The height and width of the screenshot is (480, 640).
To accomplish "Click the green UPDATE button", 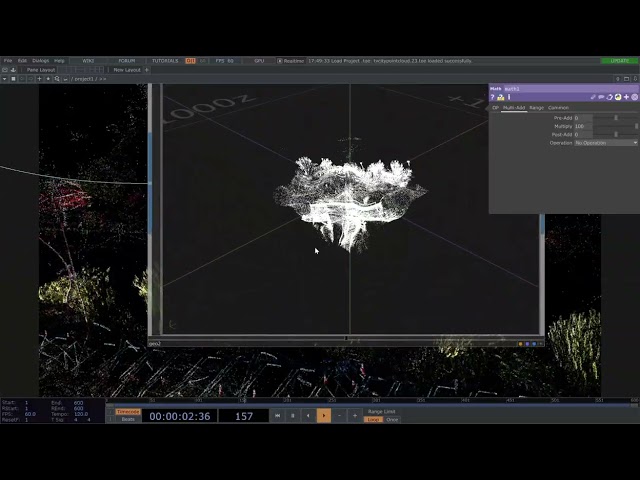I will click(x=620, y=61).
